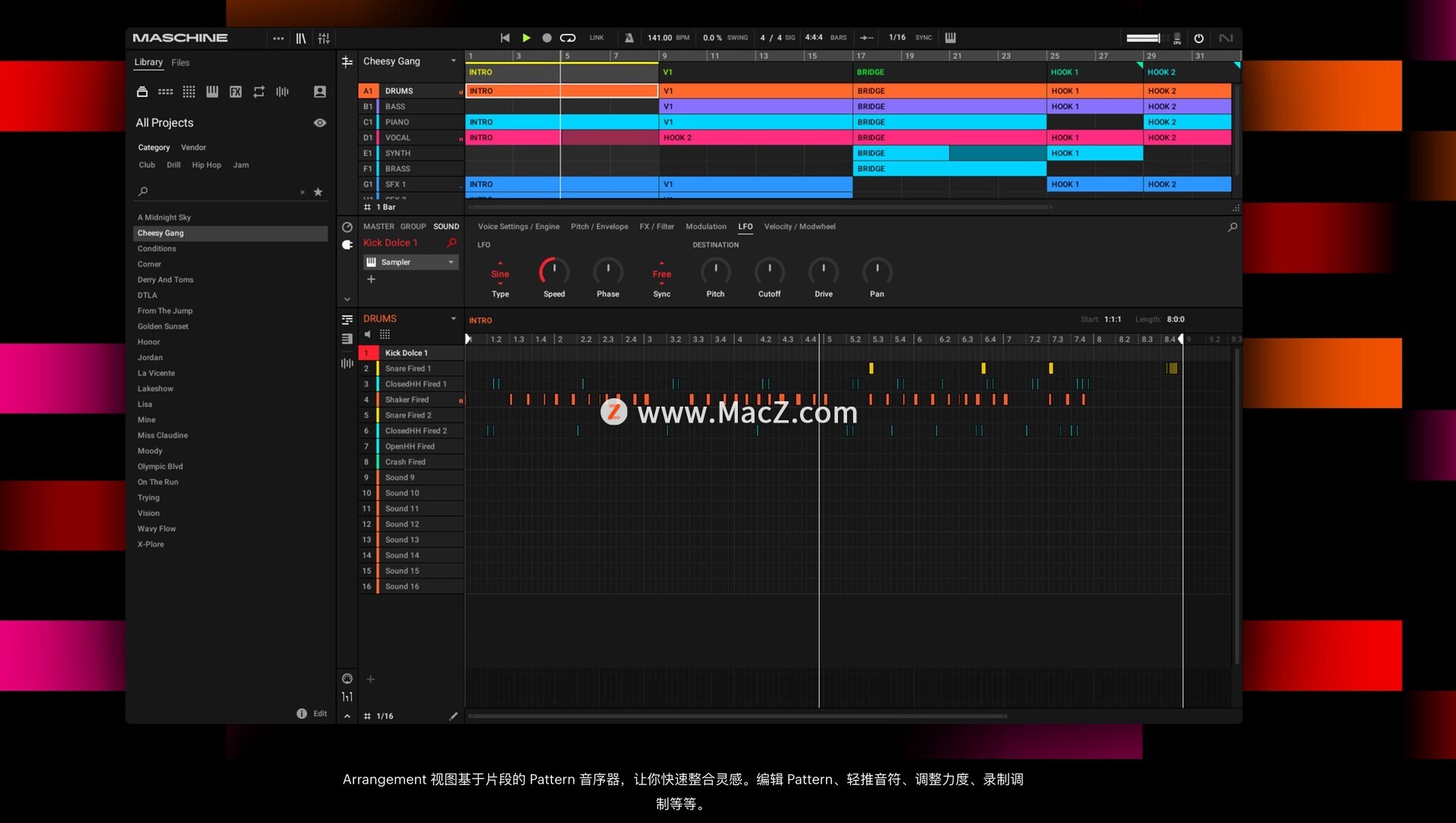This screenshot has width=1456, height=823.
Task: Toggle loop mode in the transport
Action: [568, 38]
